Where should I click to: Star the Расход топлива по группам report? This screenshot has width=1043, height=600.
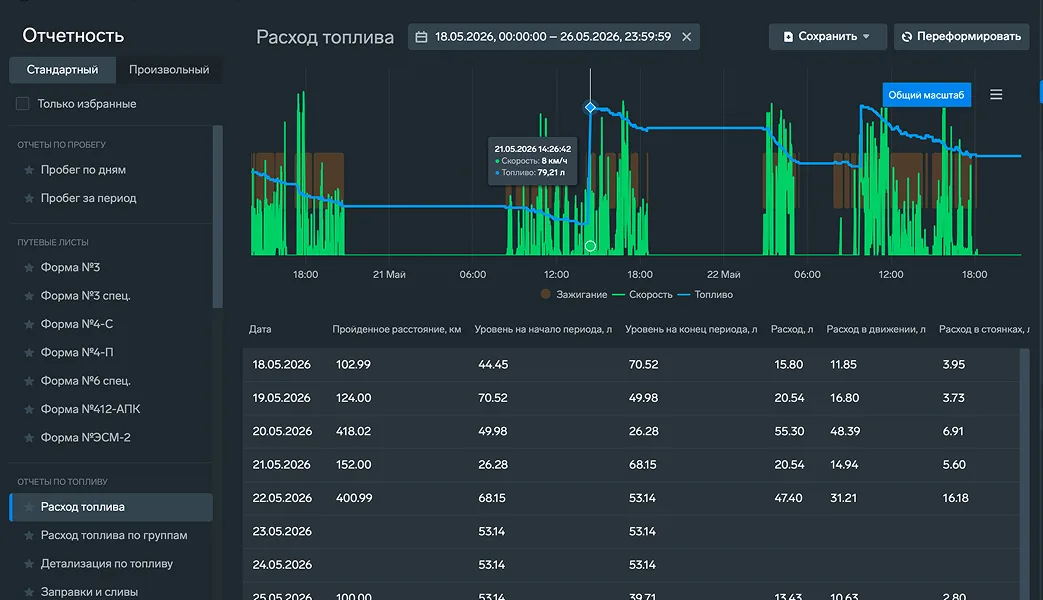[x=29, y=535]
